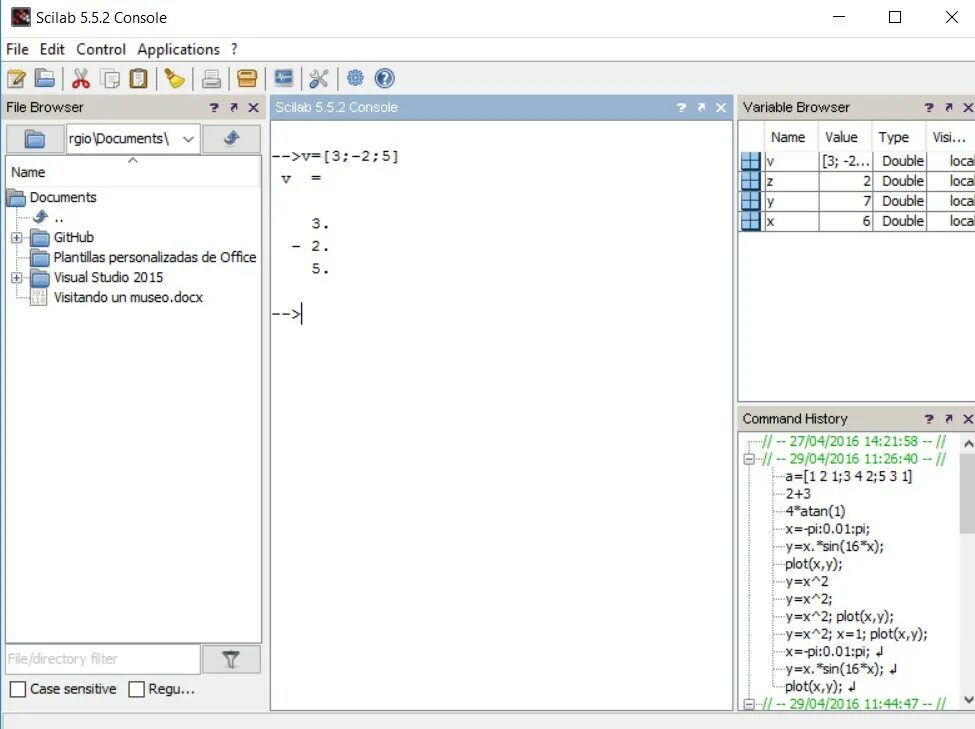
Task: Open the ? help menu
Action: coord(234,49)
